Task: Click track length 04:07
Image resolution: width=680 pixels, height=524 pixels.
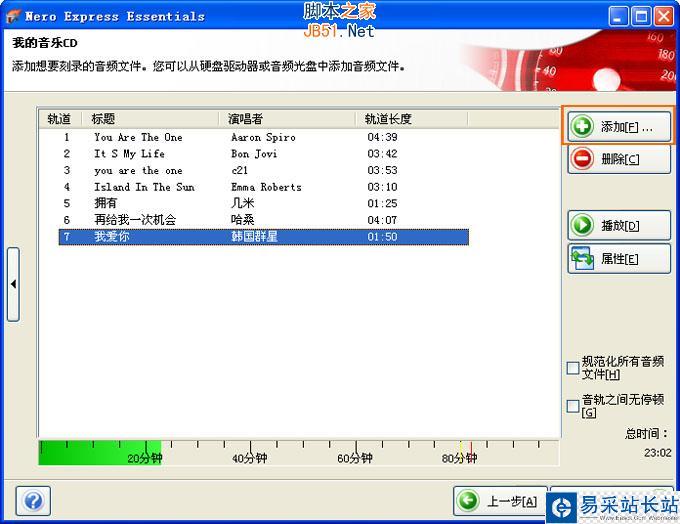Action: (x=382, y=220)
